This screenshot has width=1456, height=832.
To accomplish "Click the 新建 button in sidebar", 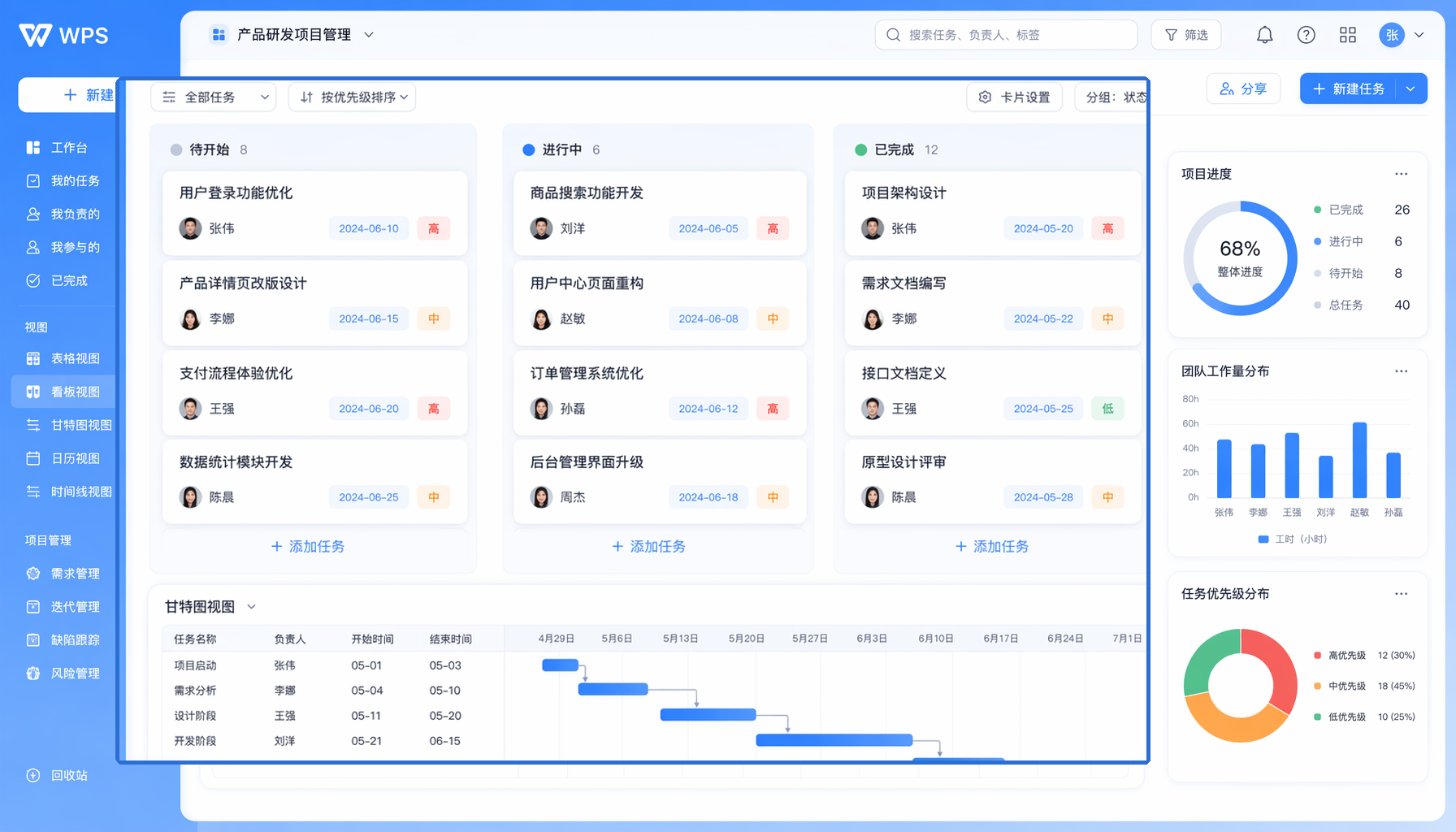I will point(67,95).
